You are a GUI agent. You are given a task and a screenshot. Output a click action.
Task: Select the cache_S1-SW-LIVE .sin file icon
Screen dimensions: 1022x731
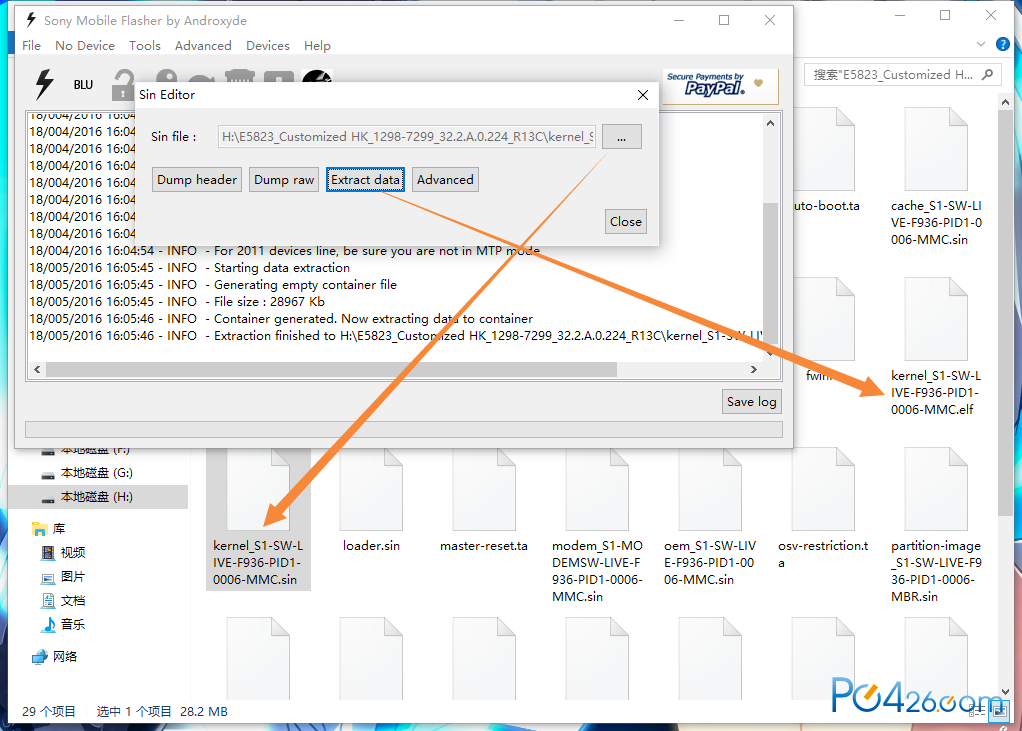click(936, 150)
